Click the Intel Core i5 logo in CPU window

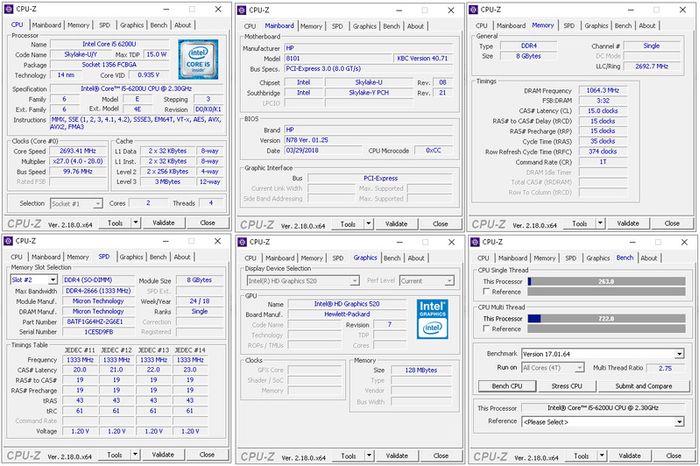[198, 59]
